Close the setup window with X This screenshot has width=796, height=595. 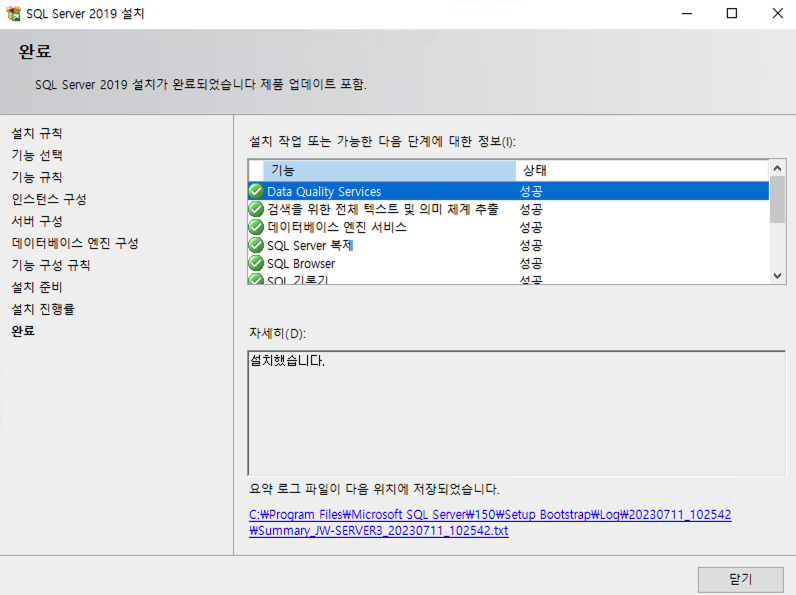click(777, 14)
